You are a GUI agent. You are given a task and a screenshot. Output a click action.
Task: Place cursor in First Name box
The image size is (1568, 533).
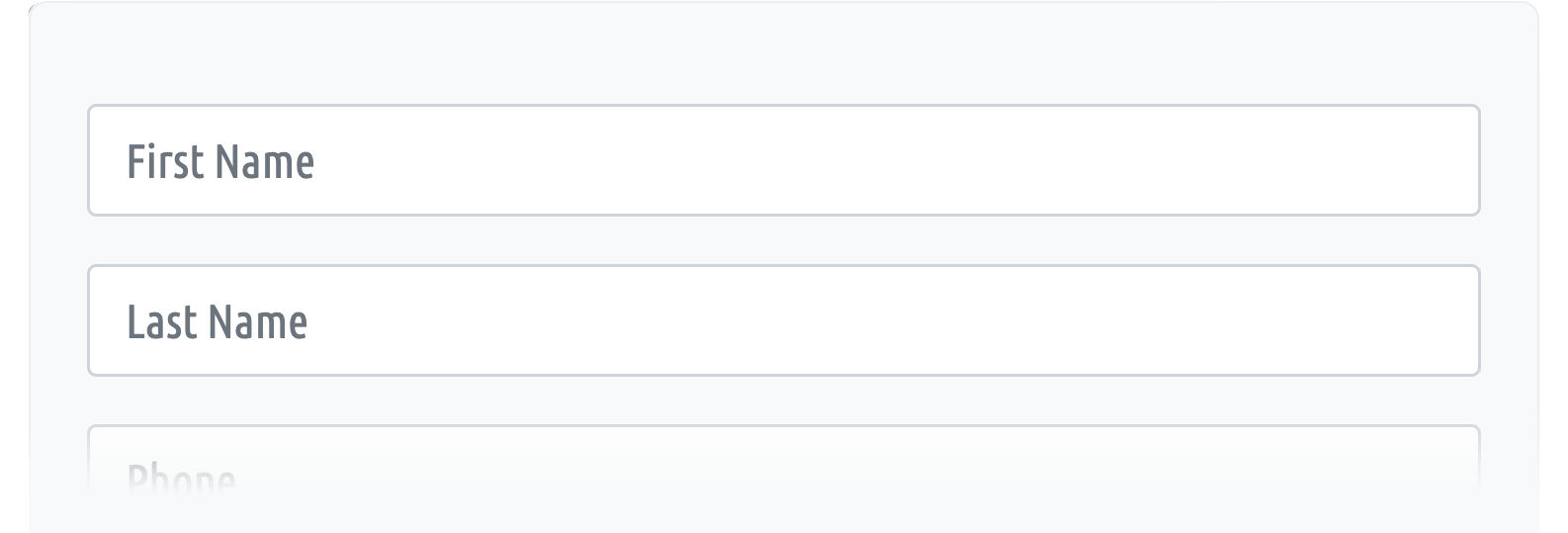click(784, 160)
